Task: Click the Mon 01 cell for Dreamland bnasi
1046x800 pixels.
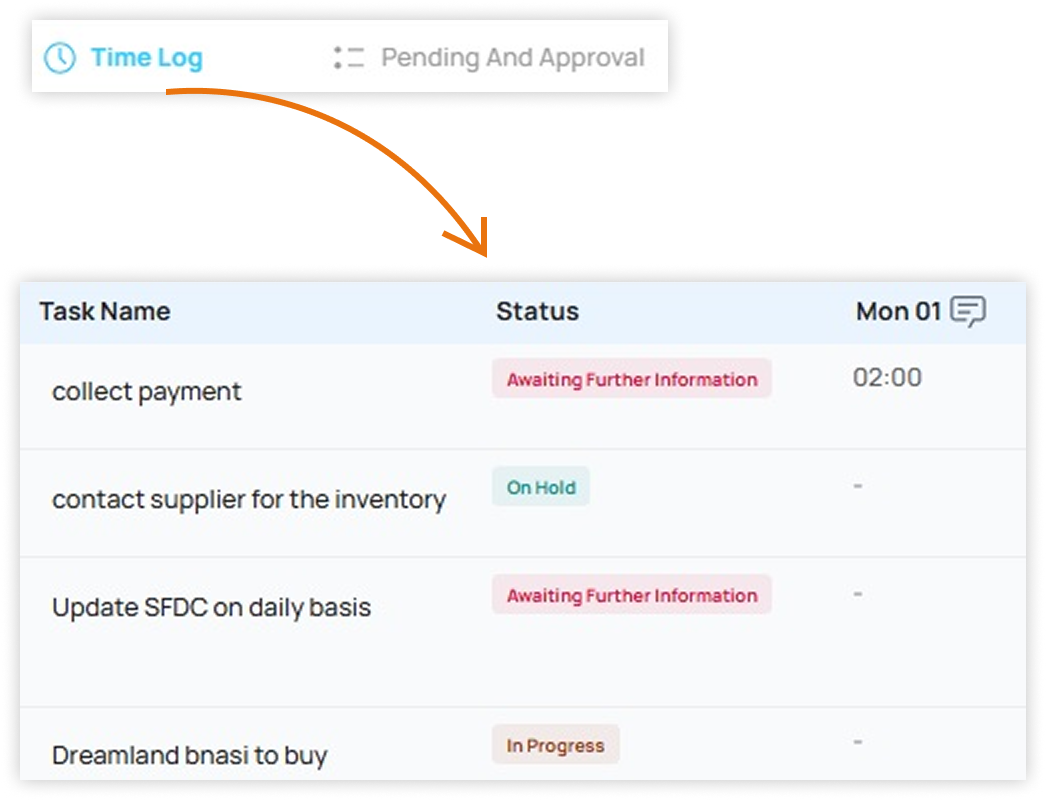Action: point(858,742)
